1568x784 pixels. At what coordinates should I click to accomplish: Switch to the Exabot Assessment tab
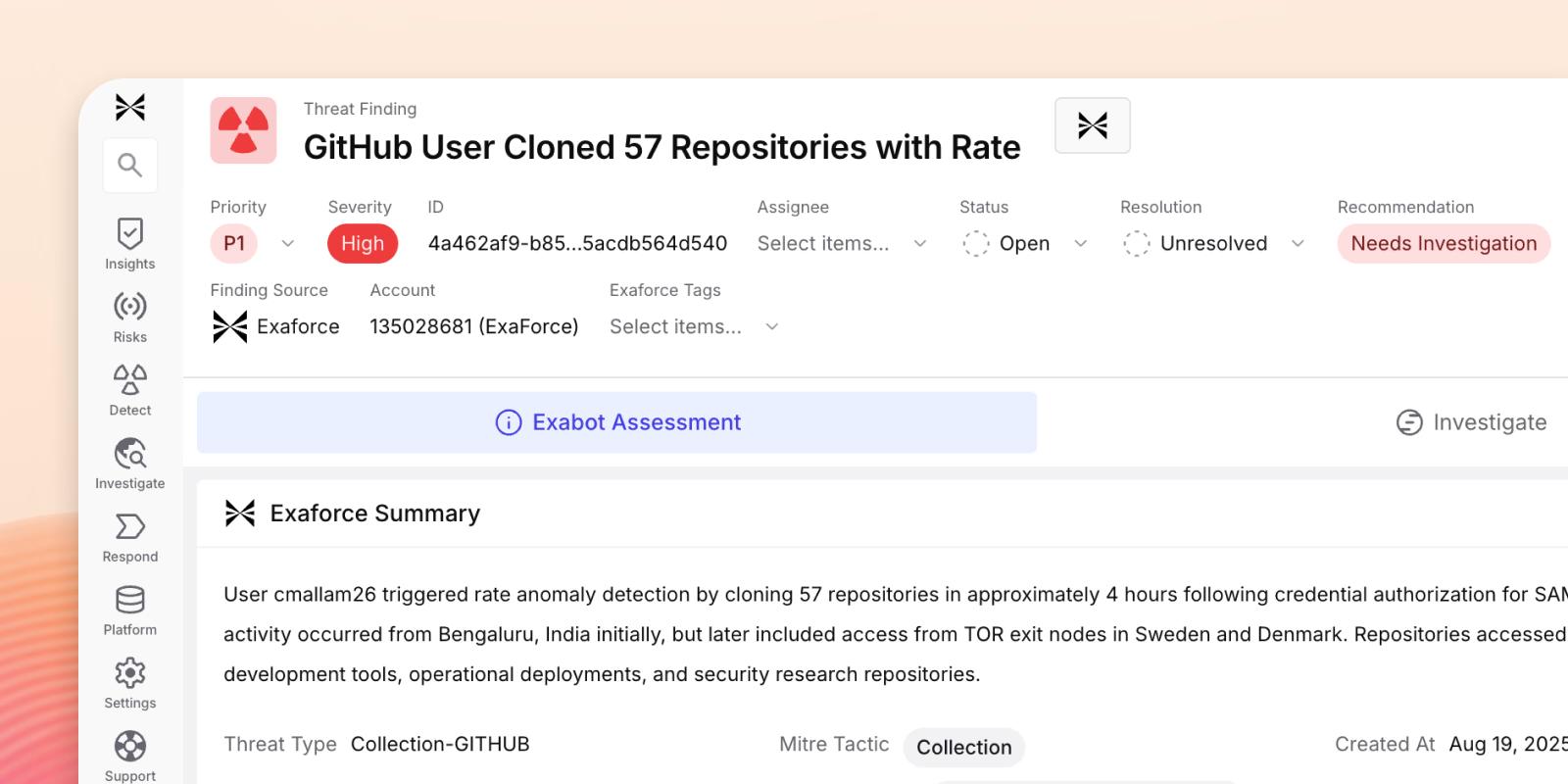coord(617,422)
